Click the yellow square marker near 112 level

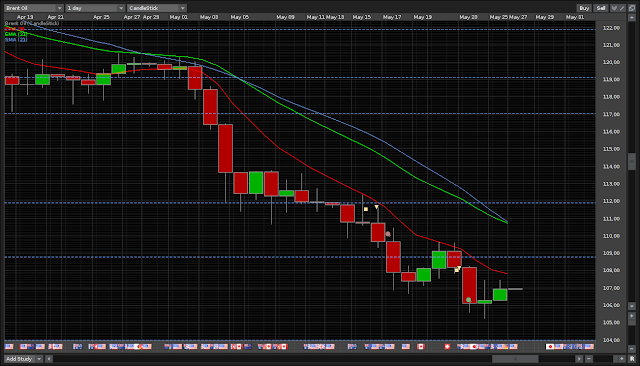pyautogui.click(x=366, y=209)
